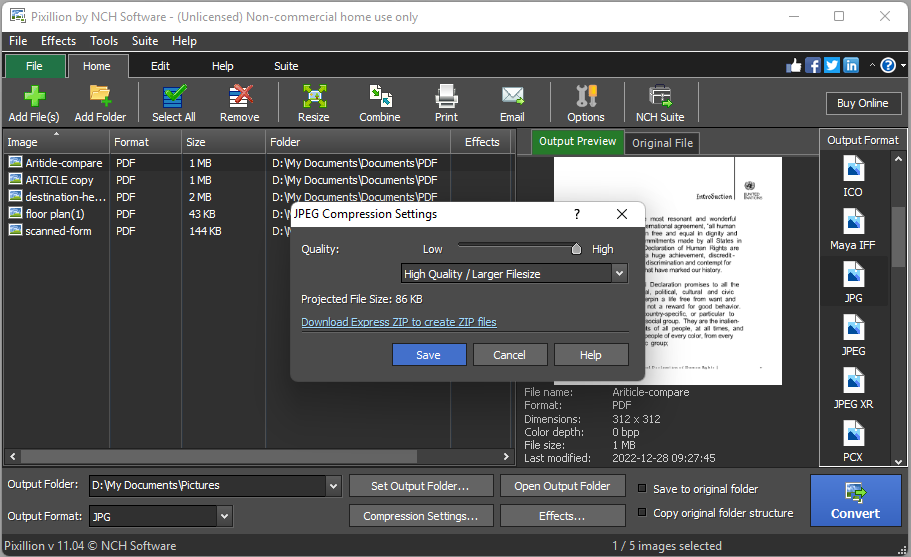The image size is (911, 557).
Task: Click the Add File(s) toolbar icon
Action: (x=34, y=103)
